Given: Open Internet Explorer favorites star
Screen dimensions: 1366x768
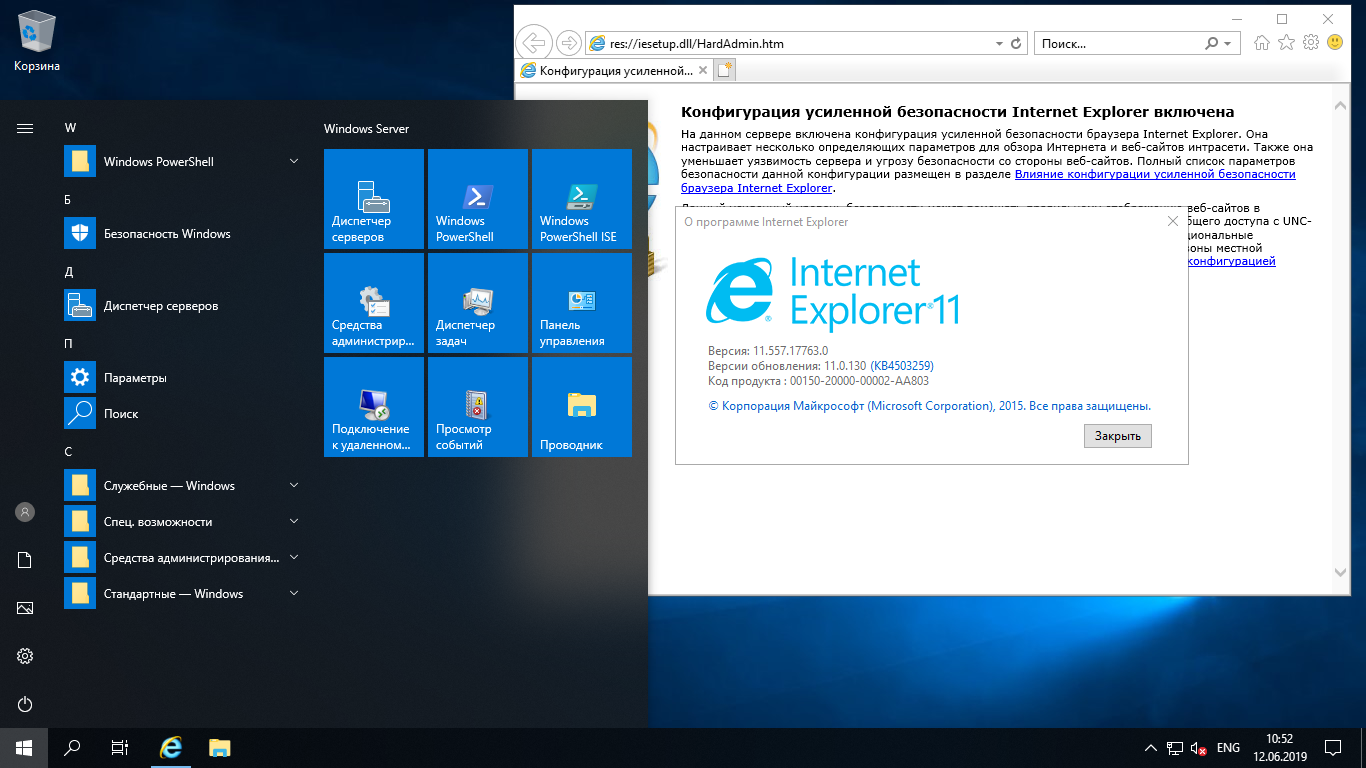Looking at the screenshot, I should (x=1287, y=43).
